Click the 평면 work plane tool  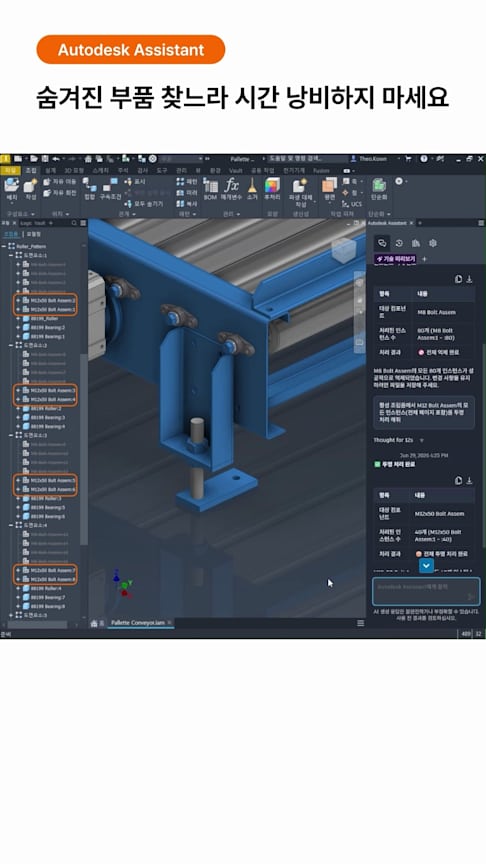(330, 190)
